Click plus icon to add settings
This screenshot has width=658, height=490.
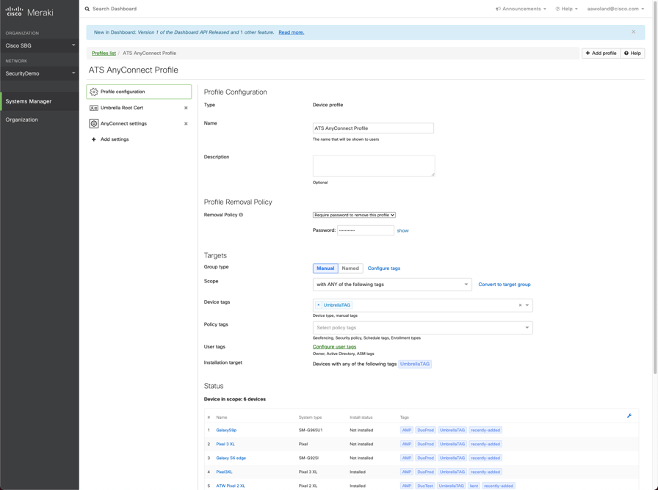tap(94, 139)
